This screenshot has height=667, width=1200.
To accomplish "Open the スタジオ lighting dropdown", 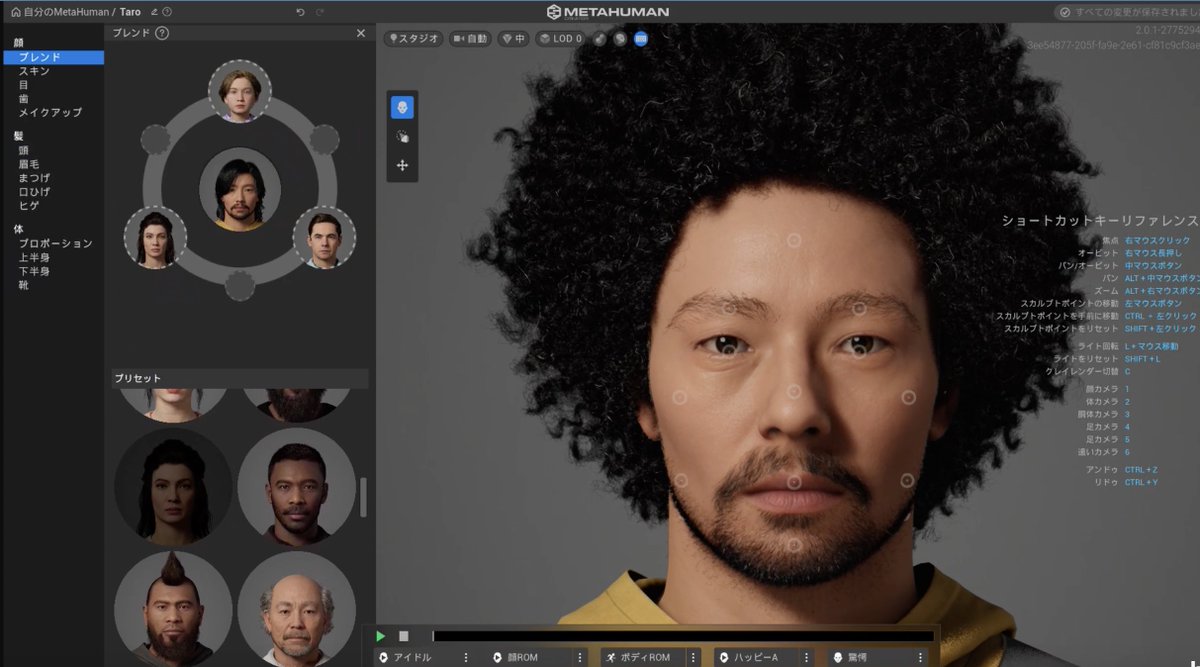I will click(414, 39).
